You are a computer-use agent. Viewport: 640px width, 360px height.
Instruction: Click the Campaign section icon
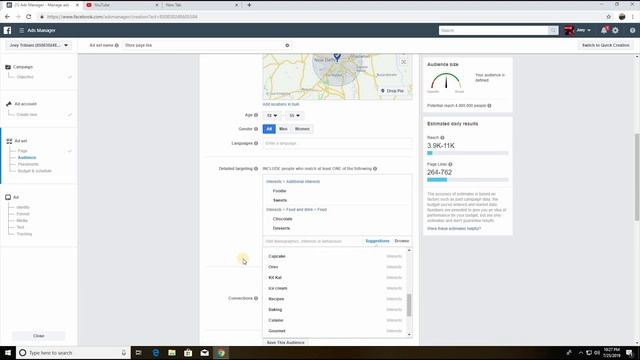[8, 67]
